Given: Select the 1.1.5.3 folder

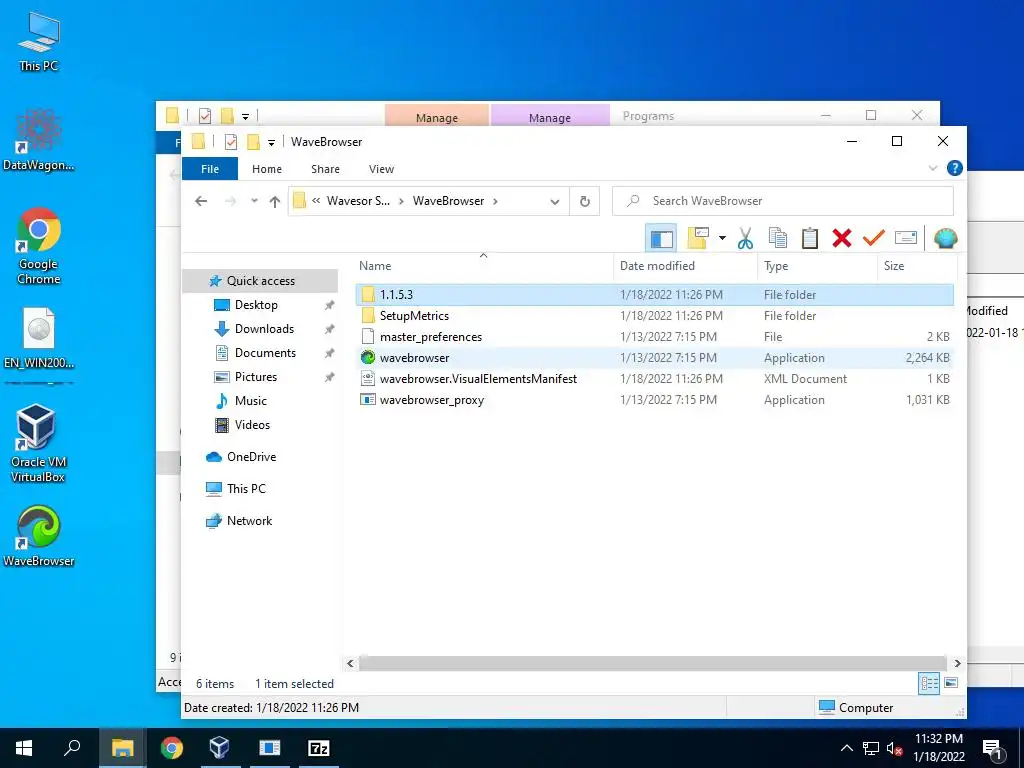Looking at the screenshot, I should point(655,295).
